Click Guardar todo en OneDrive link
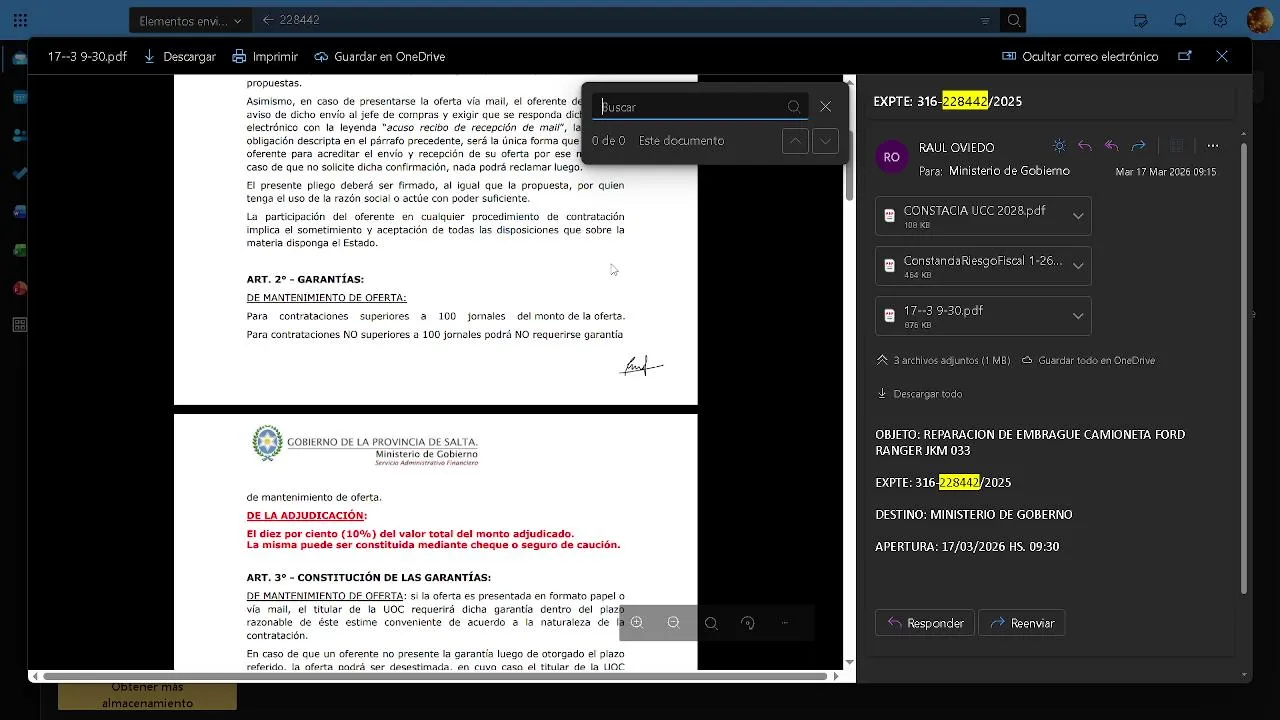The width and height of the screenshot is (1280, 720). tap(1089, 360)
